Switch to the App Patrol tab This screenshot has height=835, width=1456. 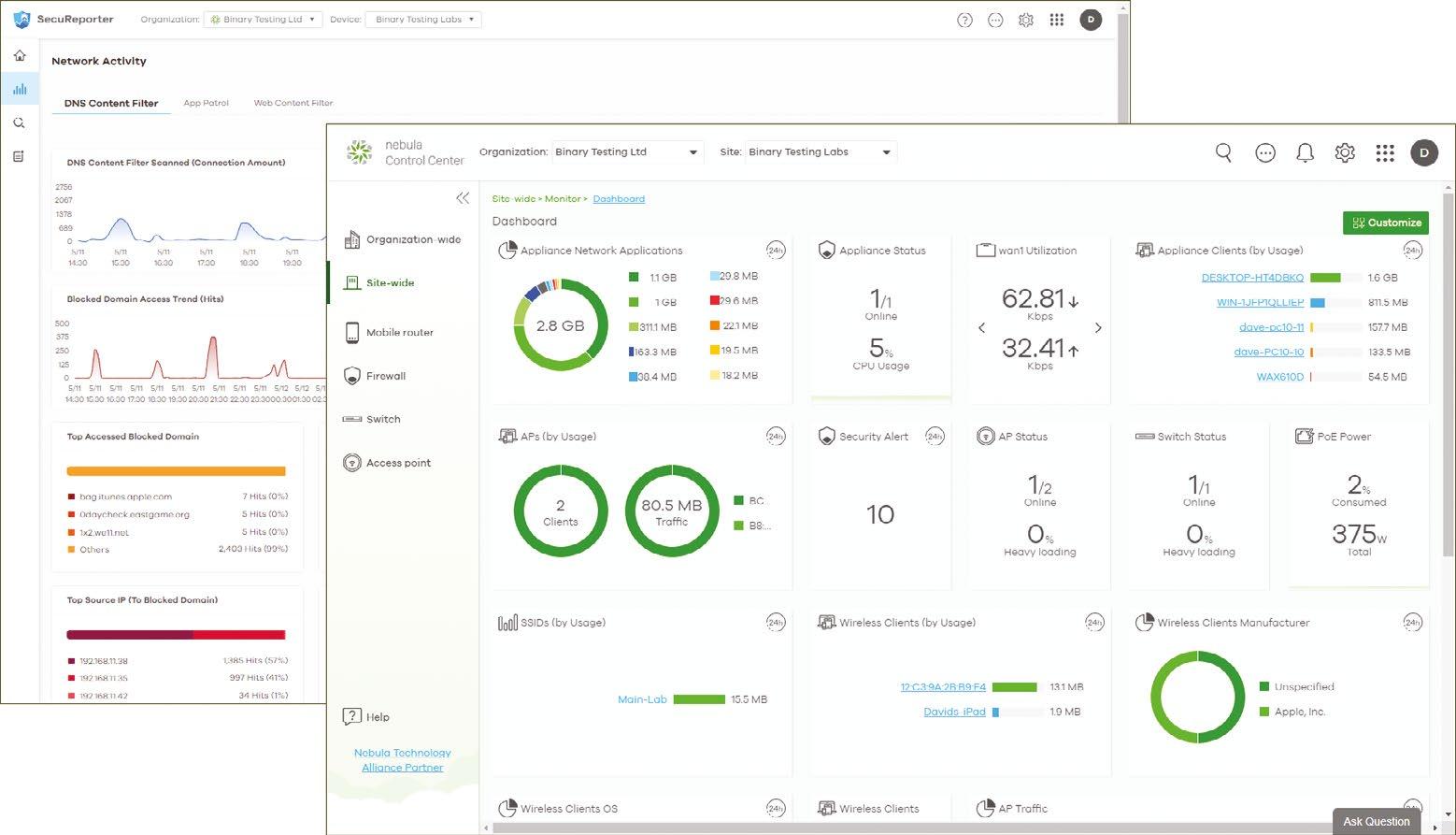point(206,103)
